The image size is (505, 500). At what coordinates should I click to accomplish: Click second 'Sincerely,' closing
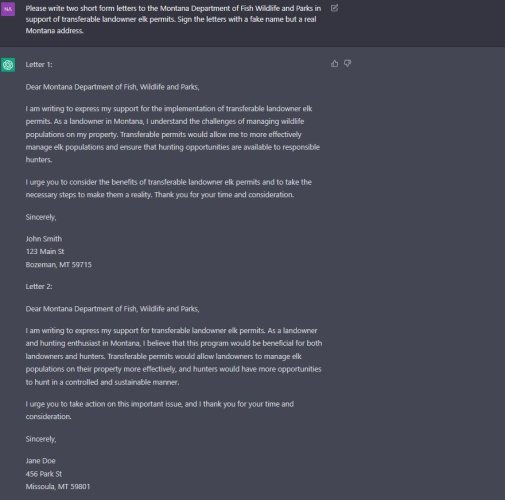point(41,439)
